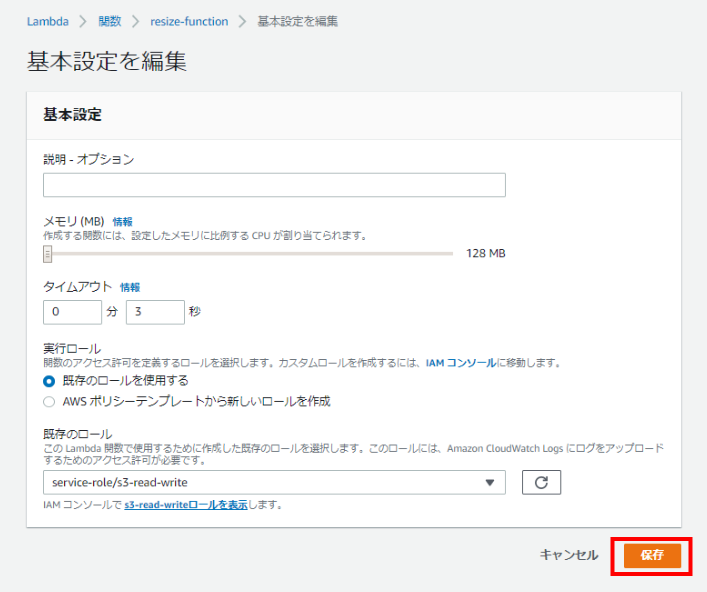
Task: Click the orange 保存 button
Action: pyautogui.click(x=652, y=555)
